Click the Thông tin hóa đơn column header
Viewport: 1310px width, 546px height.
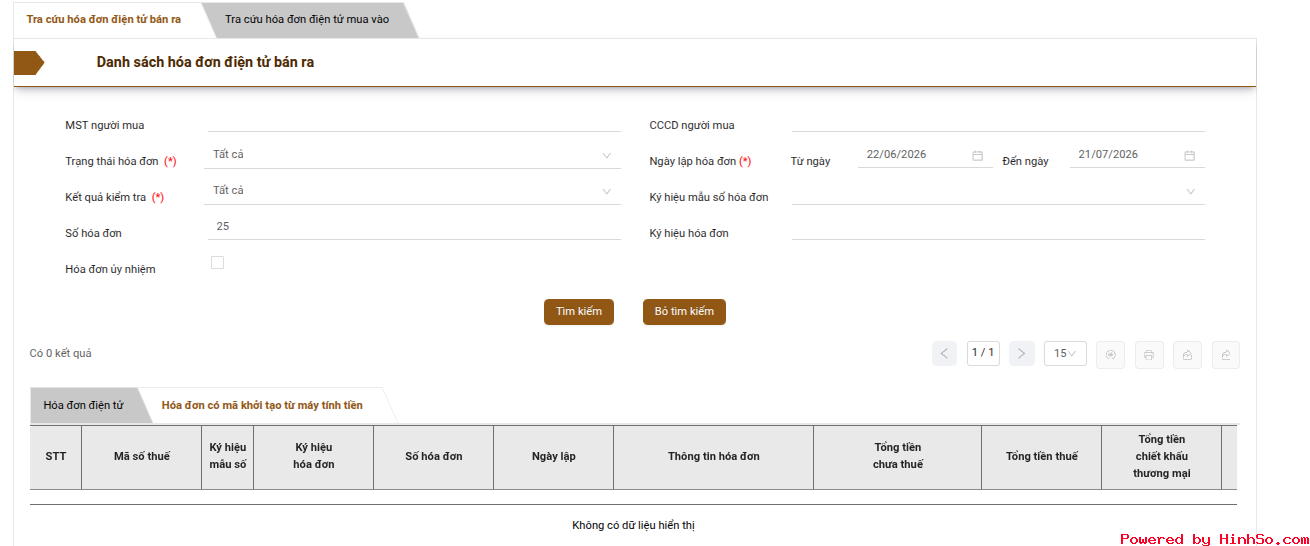click(x=714, y=457)
